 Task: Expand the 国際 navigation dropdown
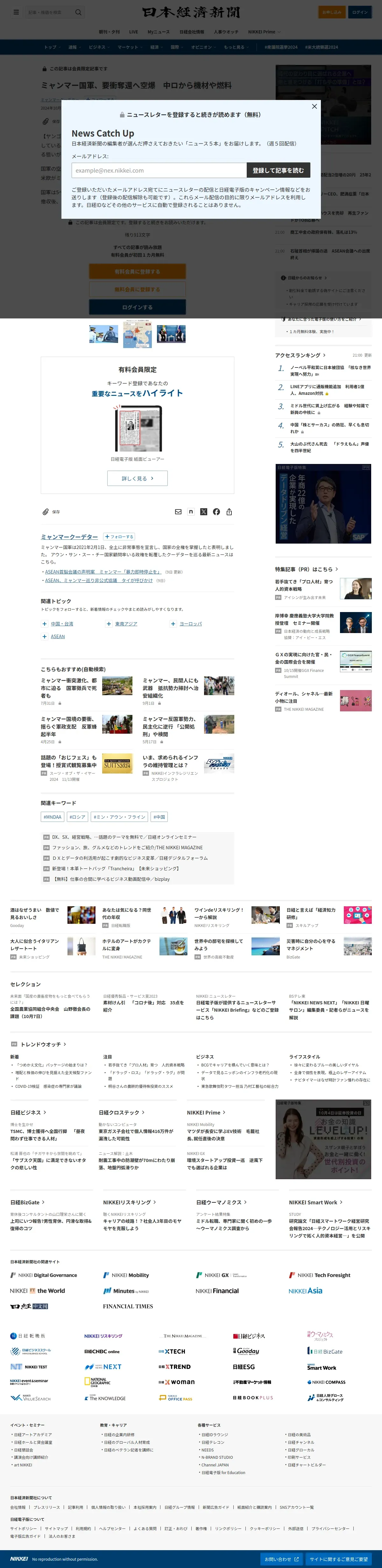(177, 47)
